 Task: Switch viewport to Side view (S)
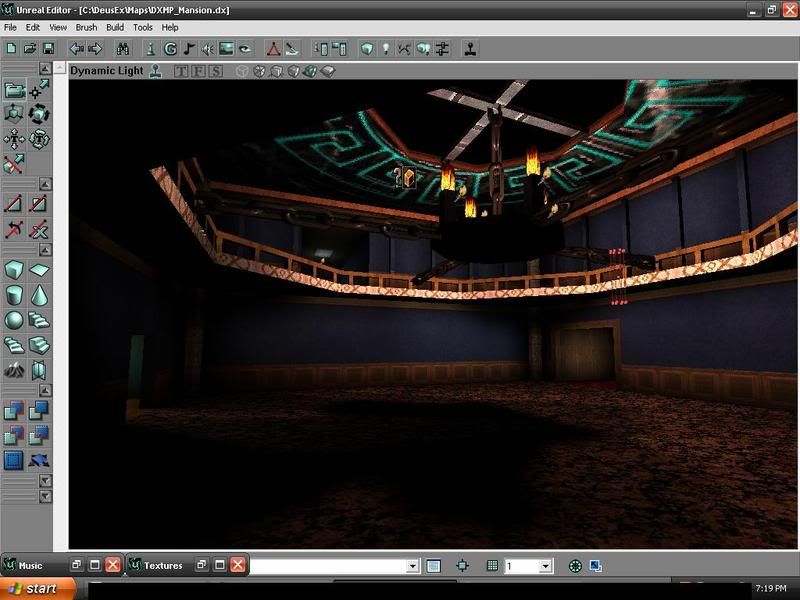click(215, 71)
